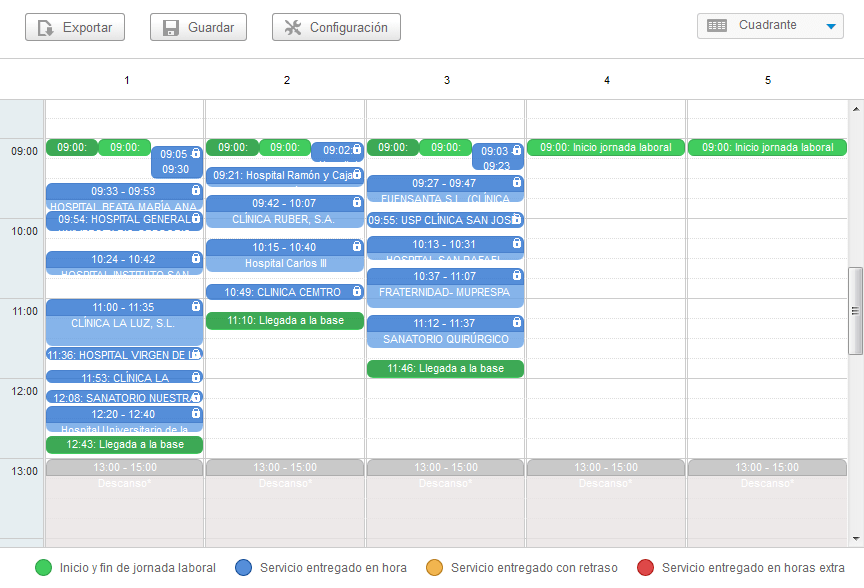864x588 pixels.
Task: Select SANATORIO QUIRÚRGICO appointment
Action: pyautogui.click(x=445, y=332)
